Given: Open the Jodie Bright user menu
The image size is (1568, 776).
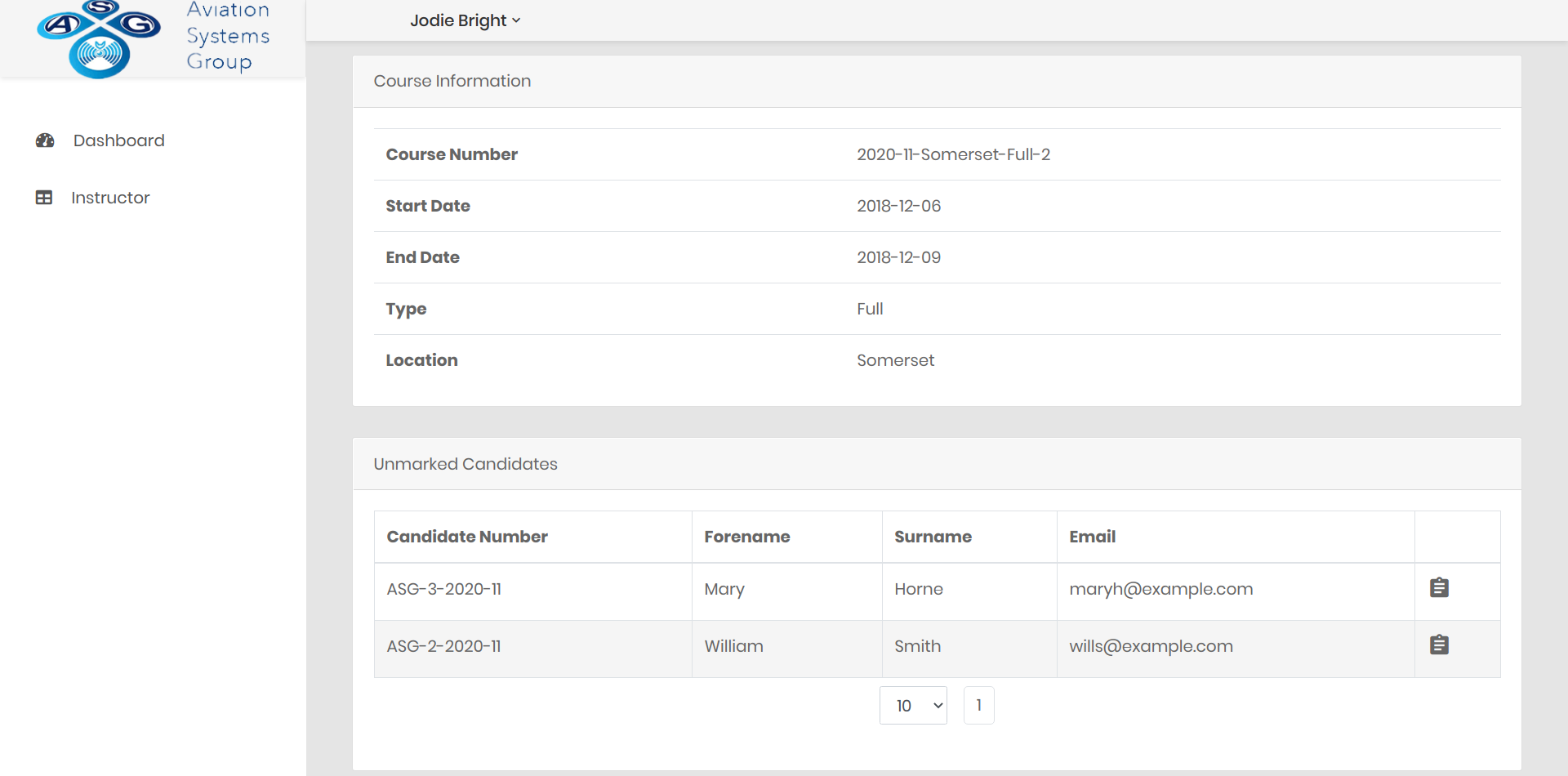Looking at the screenshot, I should click(465, 20).
